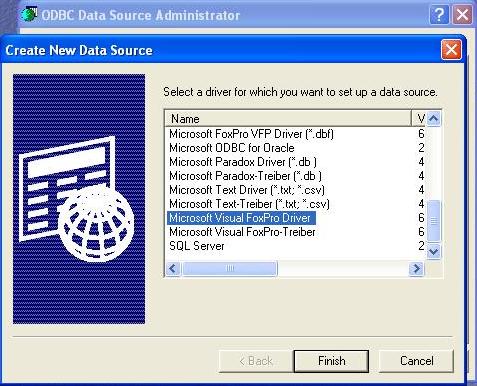The image size is (477, 386).
Task: Close the Create New Data Source dialog
Action: 451,50
